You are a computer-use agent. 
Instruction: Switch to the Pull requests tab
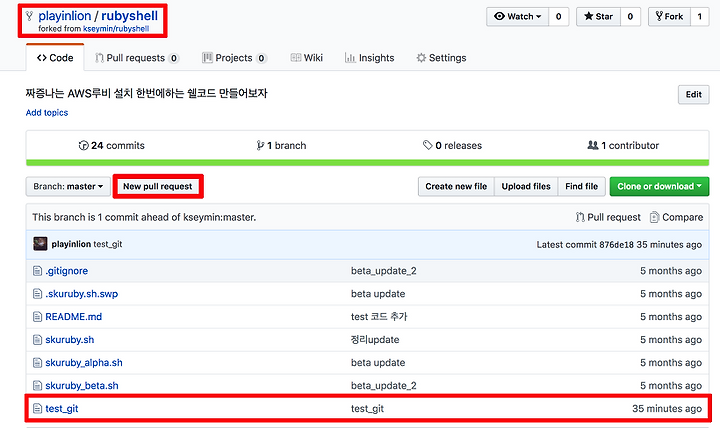coord(136,58)
